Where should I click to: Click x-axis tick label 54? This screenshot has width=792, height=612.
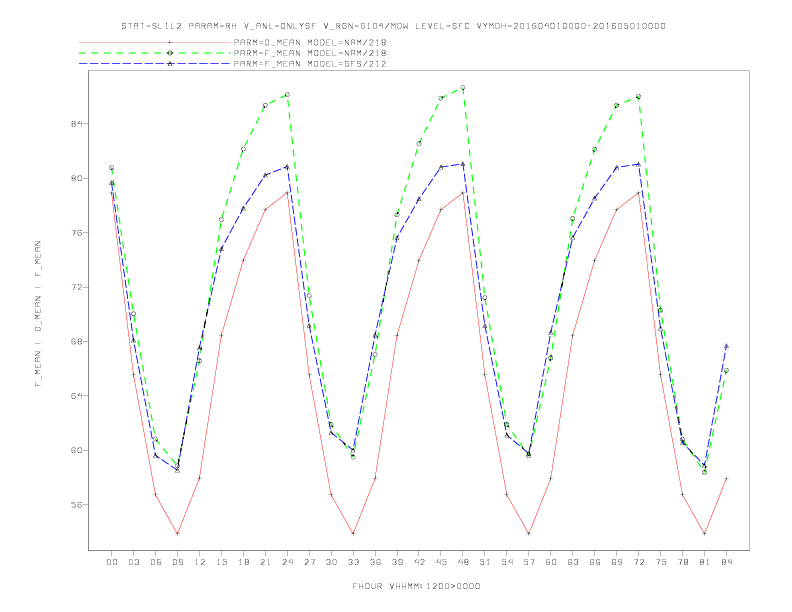507,562
